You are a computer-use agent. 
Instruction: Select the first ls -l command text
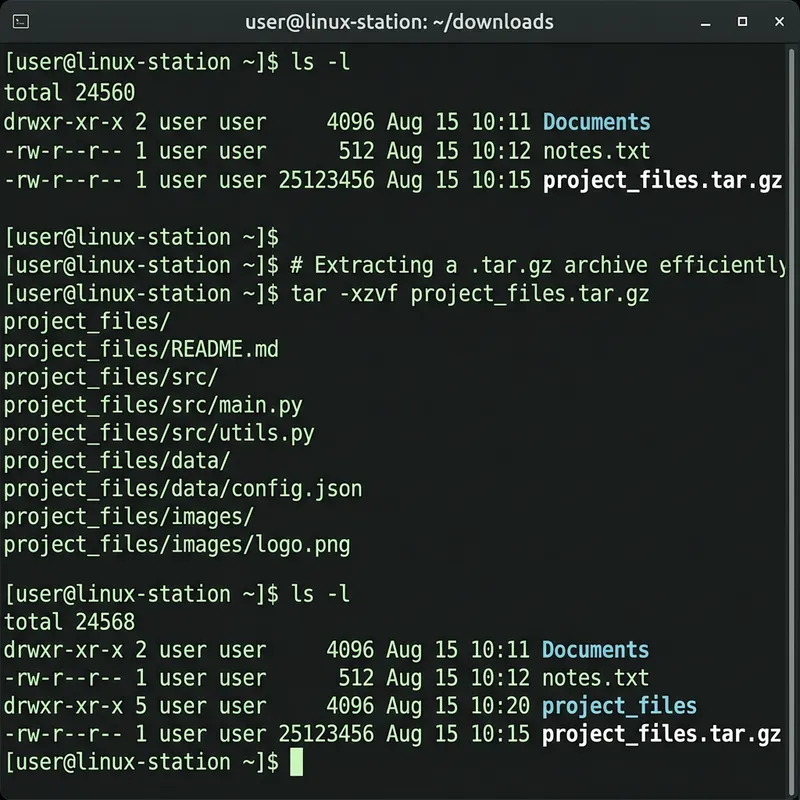tap(322, 61)
